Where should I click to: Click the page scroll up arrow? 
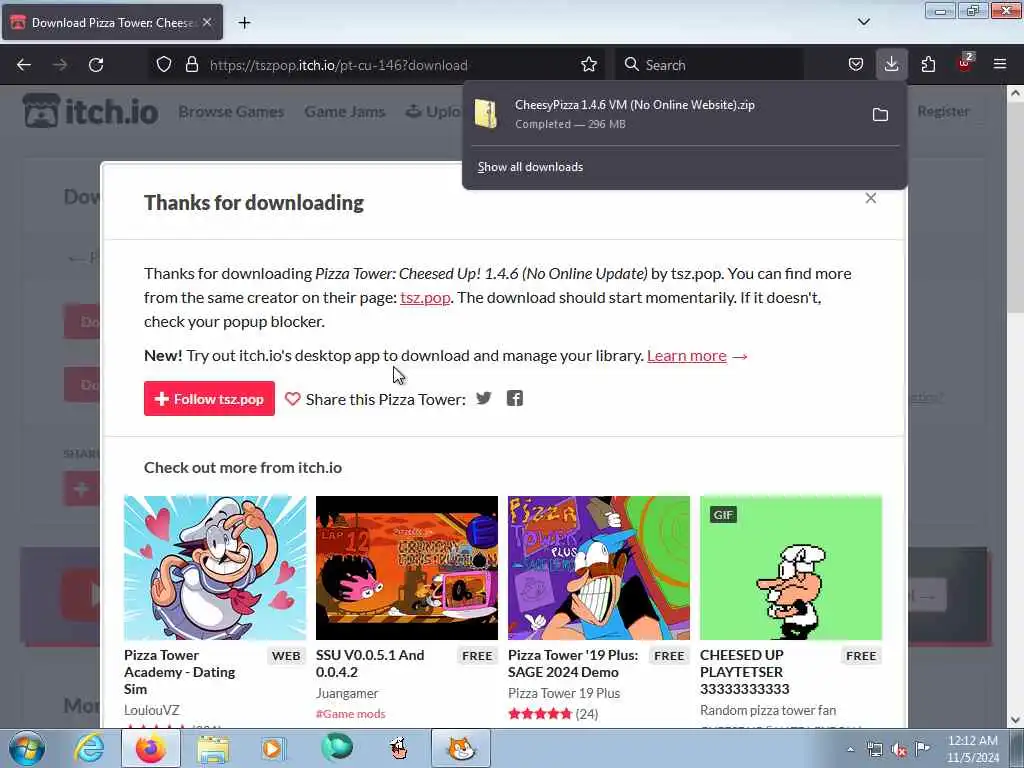[x=1016, y=93]
